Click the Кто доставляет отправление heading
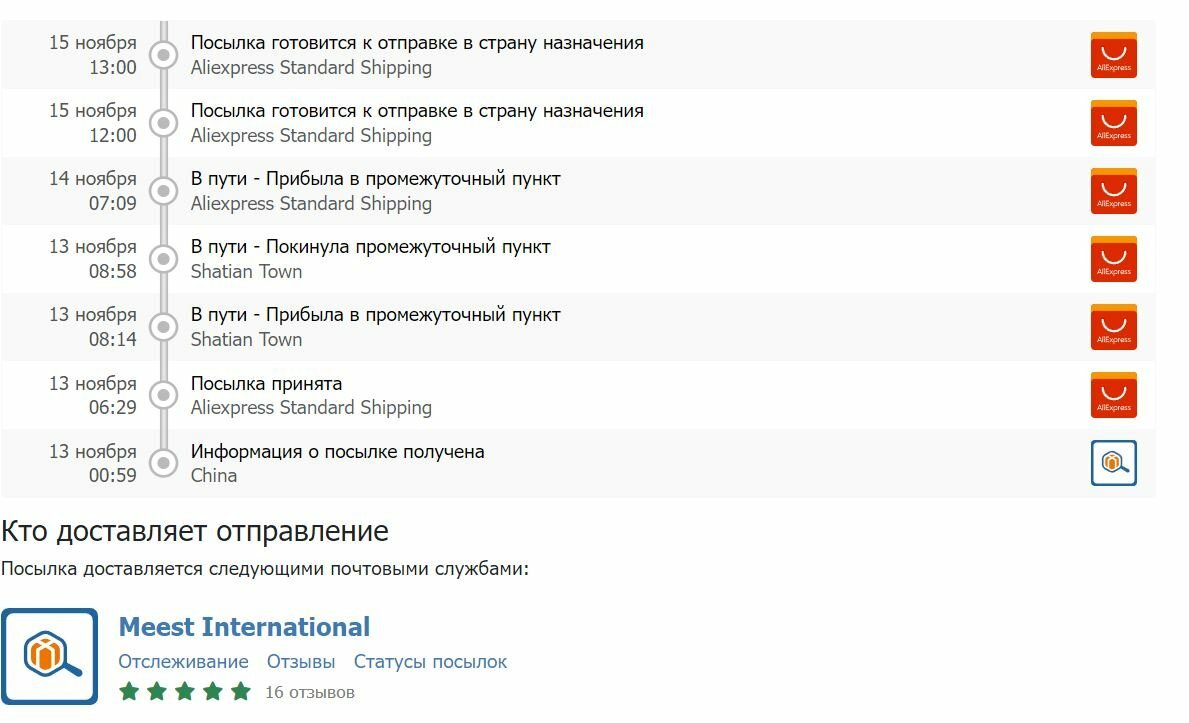Viewport: 1189px width, 723px height. 195,531
